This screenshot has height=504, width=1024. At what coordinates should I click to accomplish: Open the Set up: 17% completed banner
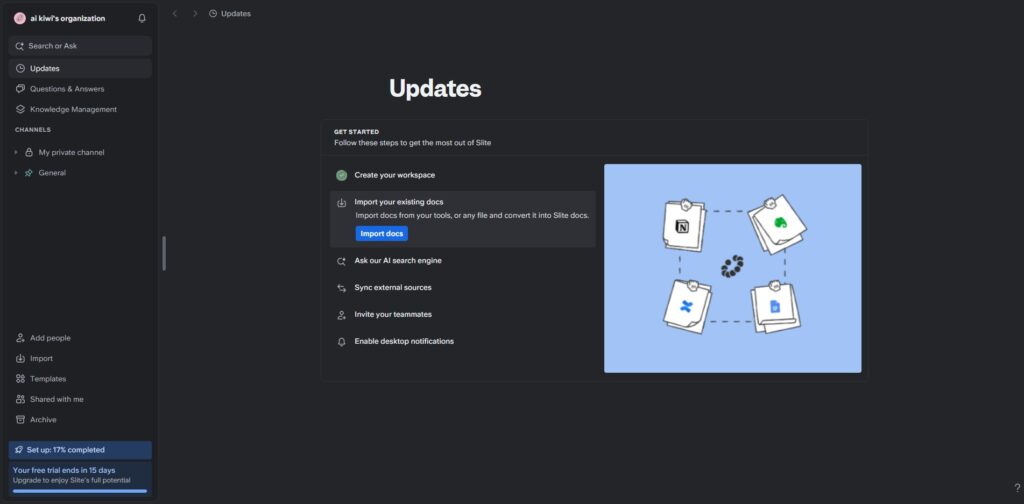[80, 450]
